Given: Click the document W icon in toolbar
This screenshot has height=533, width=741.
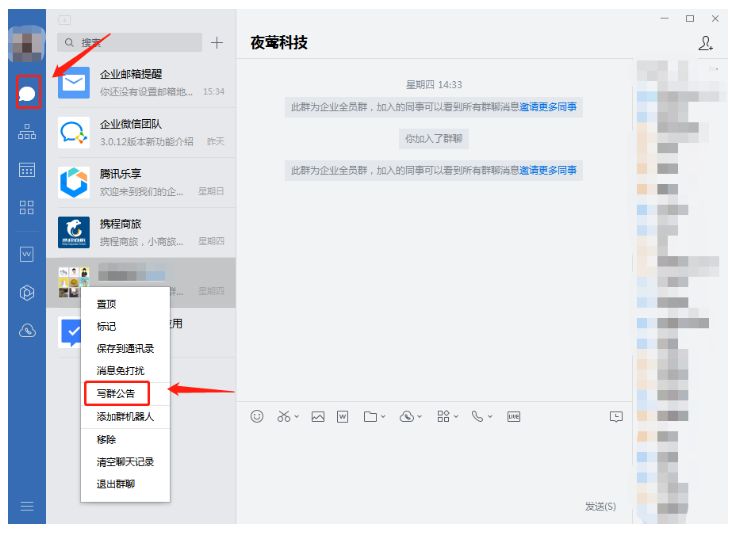Looking at the screenshot, I should tap(343, 416).
